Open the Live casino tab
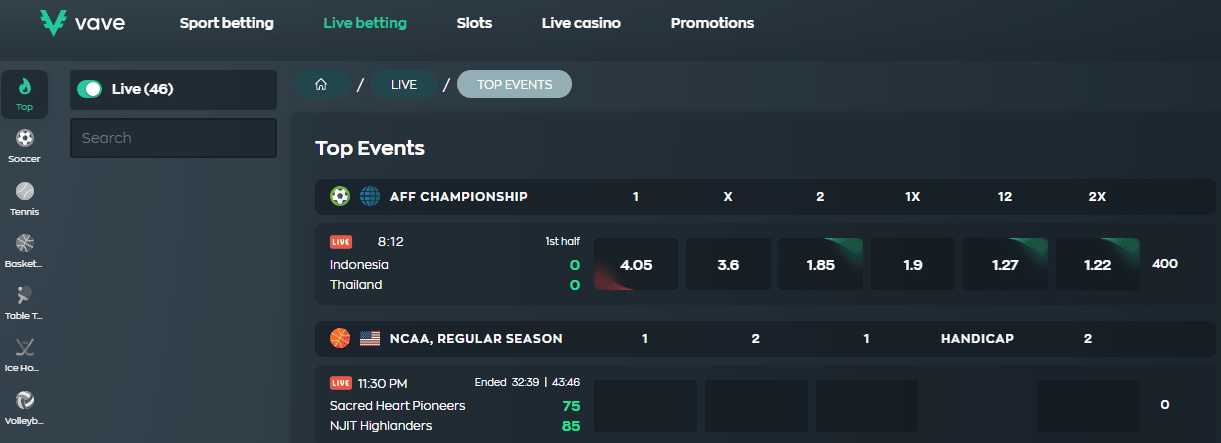The height and width of the screenshot is (443, 1221). (581, 23)
